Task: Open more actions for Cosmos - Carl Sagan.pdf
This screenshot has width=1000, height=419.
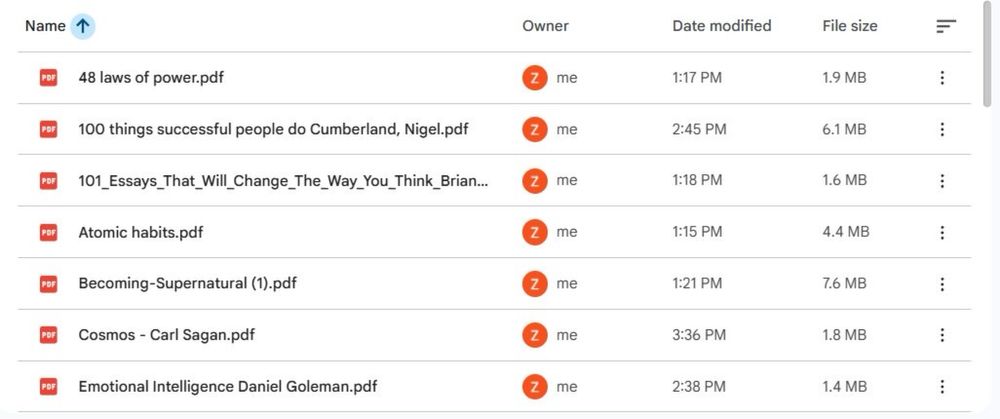Action: (942, 335)
